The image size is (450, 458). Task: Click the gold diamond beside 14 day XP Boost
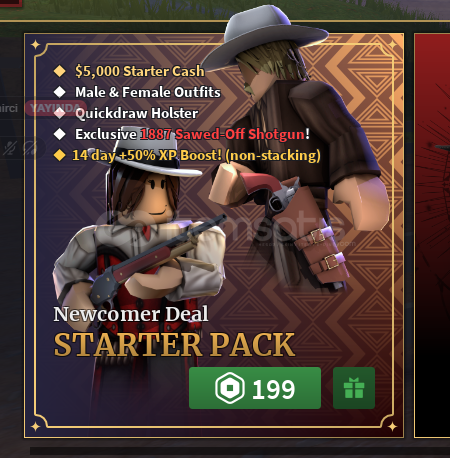[60, 155]
